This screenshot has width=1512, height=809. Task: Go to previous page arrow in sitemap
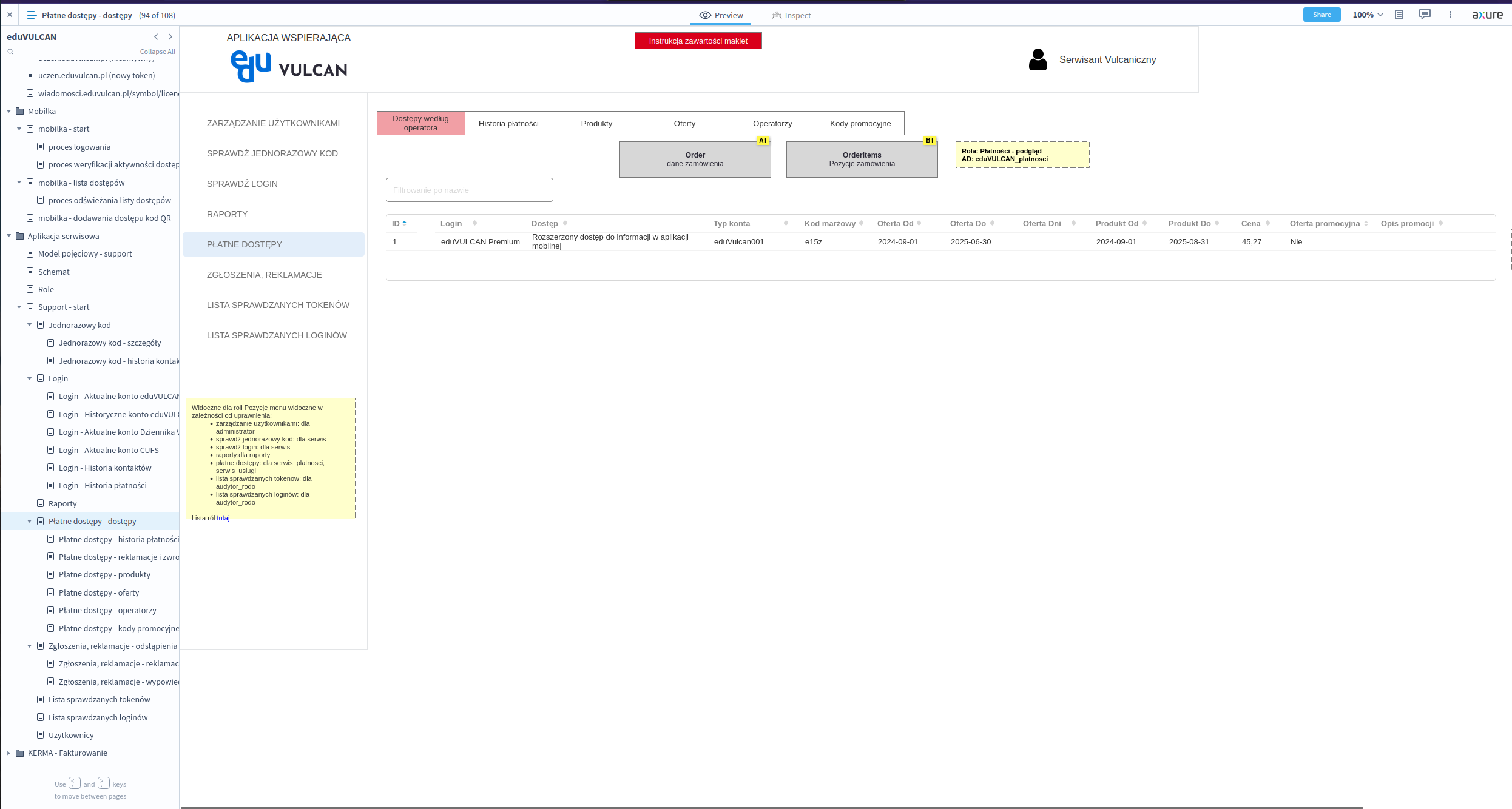pos(156,37)
